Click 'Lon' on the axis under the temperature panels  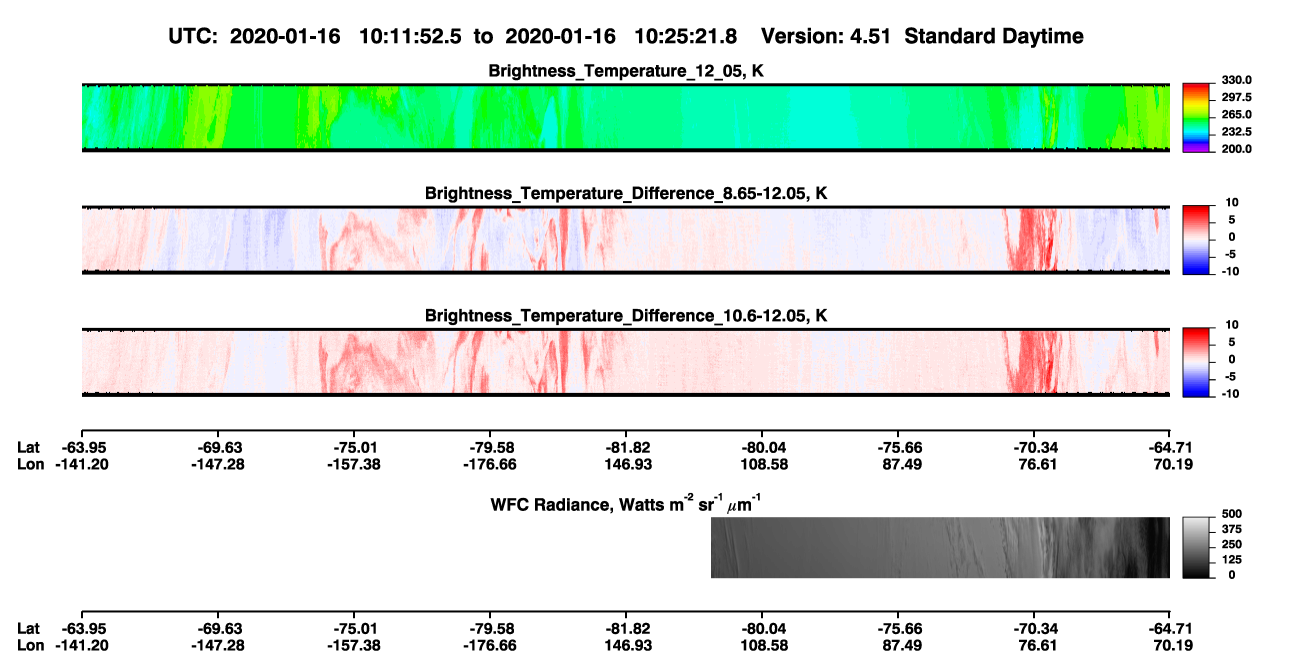click(30, 464)
